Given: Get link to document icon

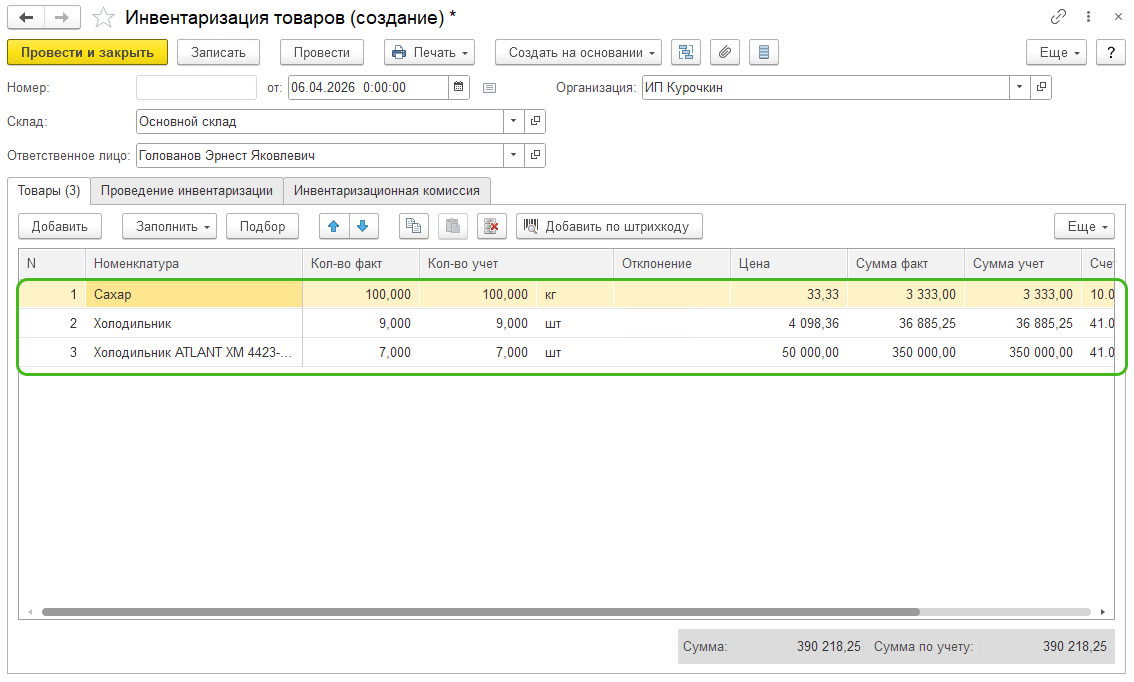Looking at the screenshot, I should click(x=1058, y=17).
